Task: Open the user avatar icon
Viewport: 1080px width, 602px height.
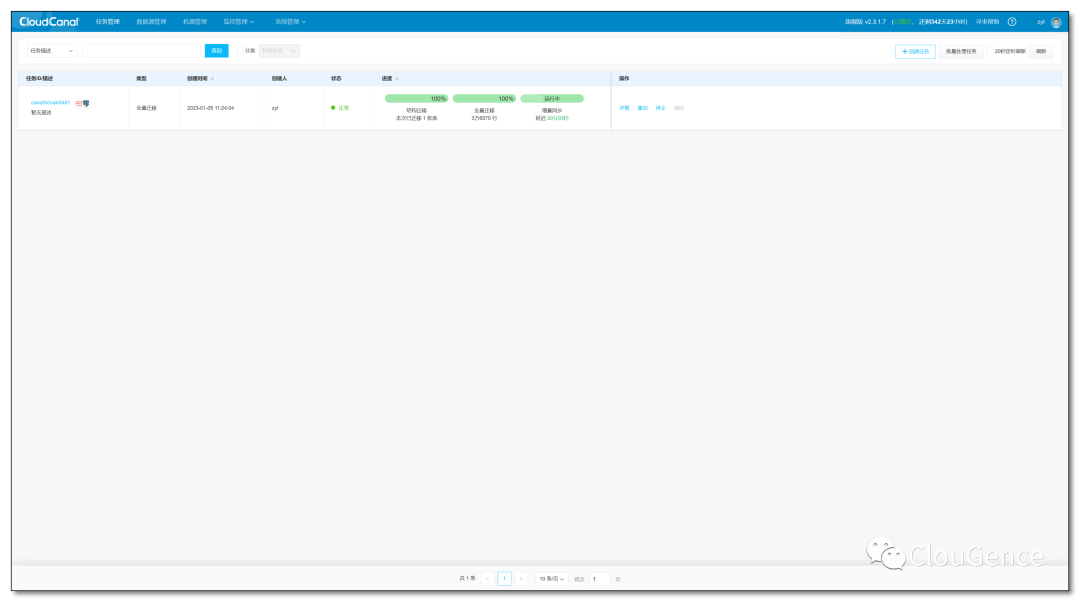Action: [1056, 22]
